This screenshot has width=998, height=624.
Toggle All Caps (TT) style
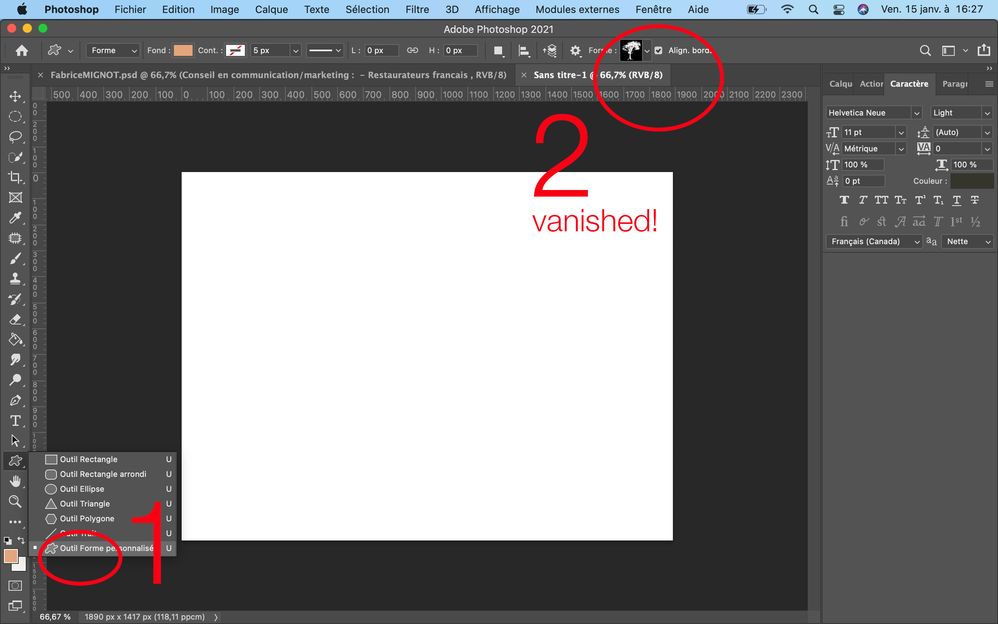(x=881, y=200)
